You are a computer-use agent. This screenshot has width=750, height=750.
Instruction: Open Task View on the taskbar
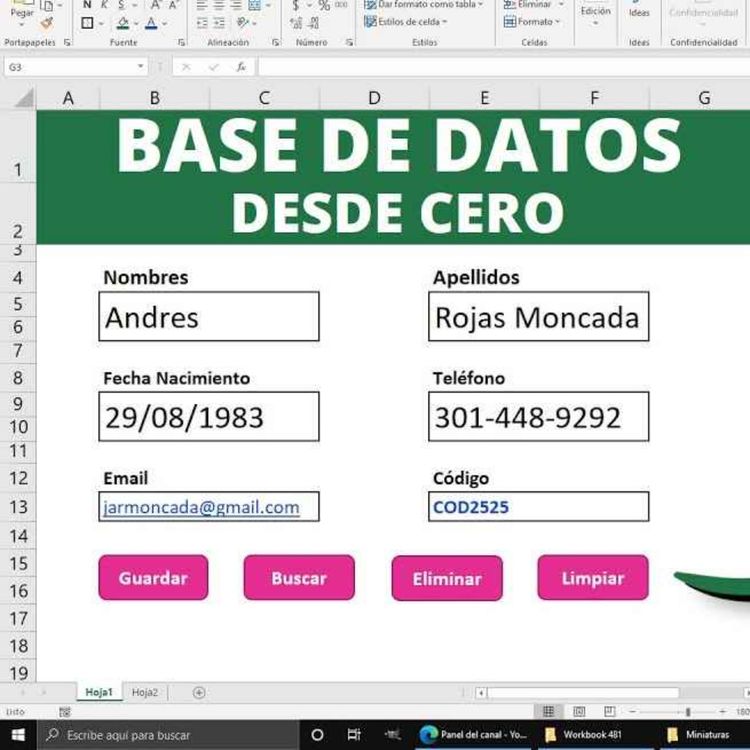354,735
